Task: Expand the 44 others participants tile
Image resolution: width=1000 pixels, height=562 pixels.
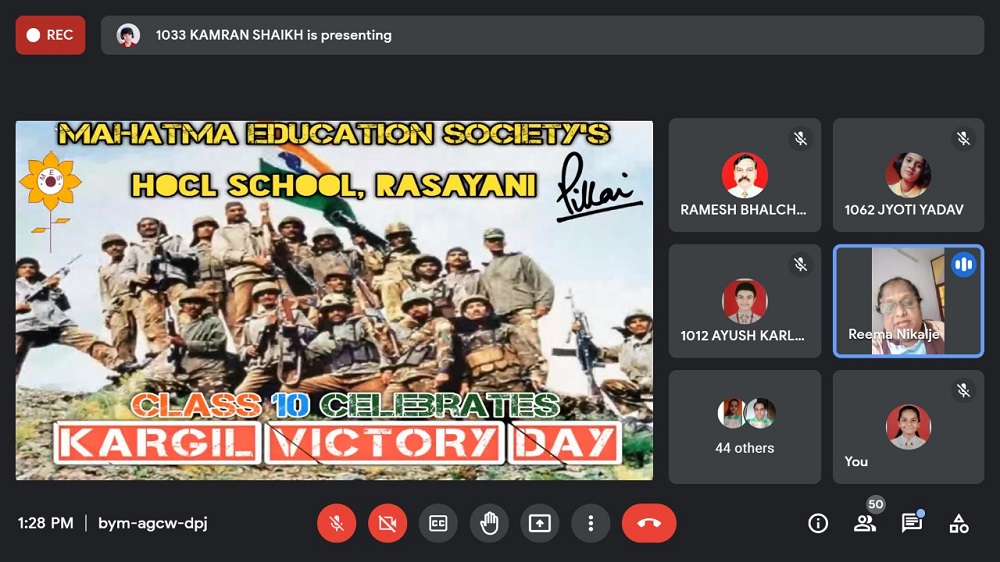Action: point(744,427)
